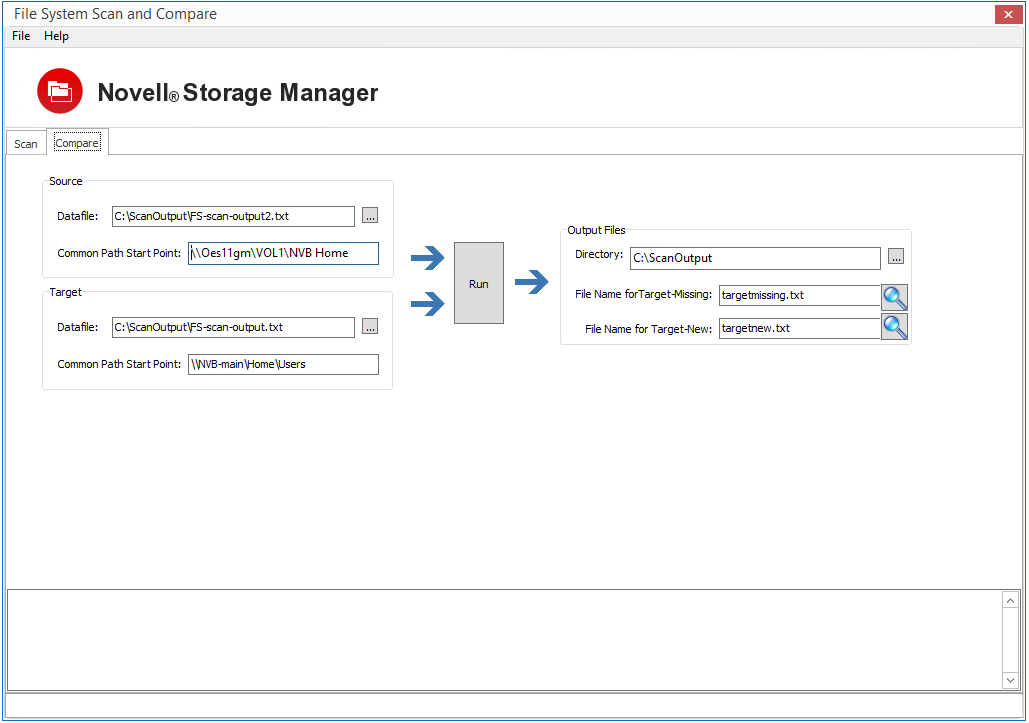Viewport: 1029px width, 723px height.
Task: Browse for the Target datafile
Action: [x=370, y=327]
